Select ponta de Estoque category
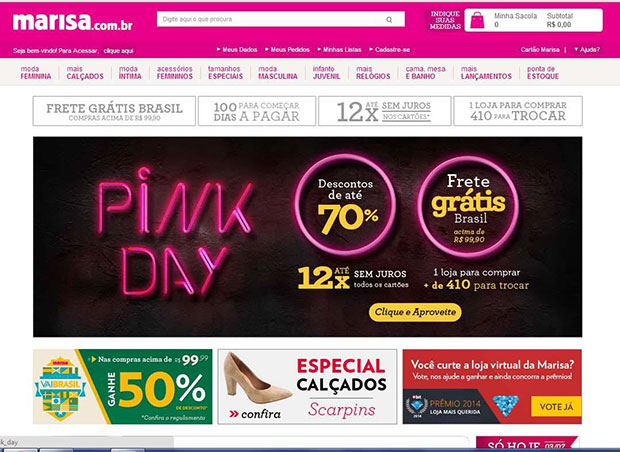Image resolution: width=620 pixels, height=452 pixels. tap(542, 73)
